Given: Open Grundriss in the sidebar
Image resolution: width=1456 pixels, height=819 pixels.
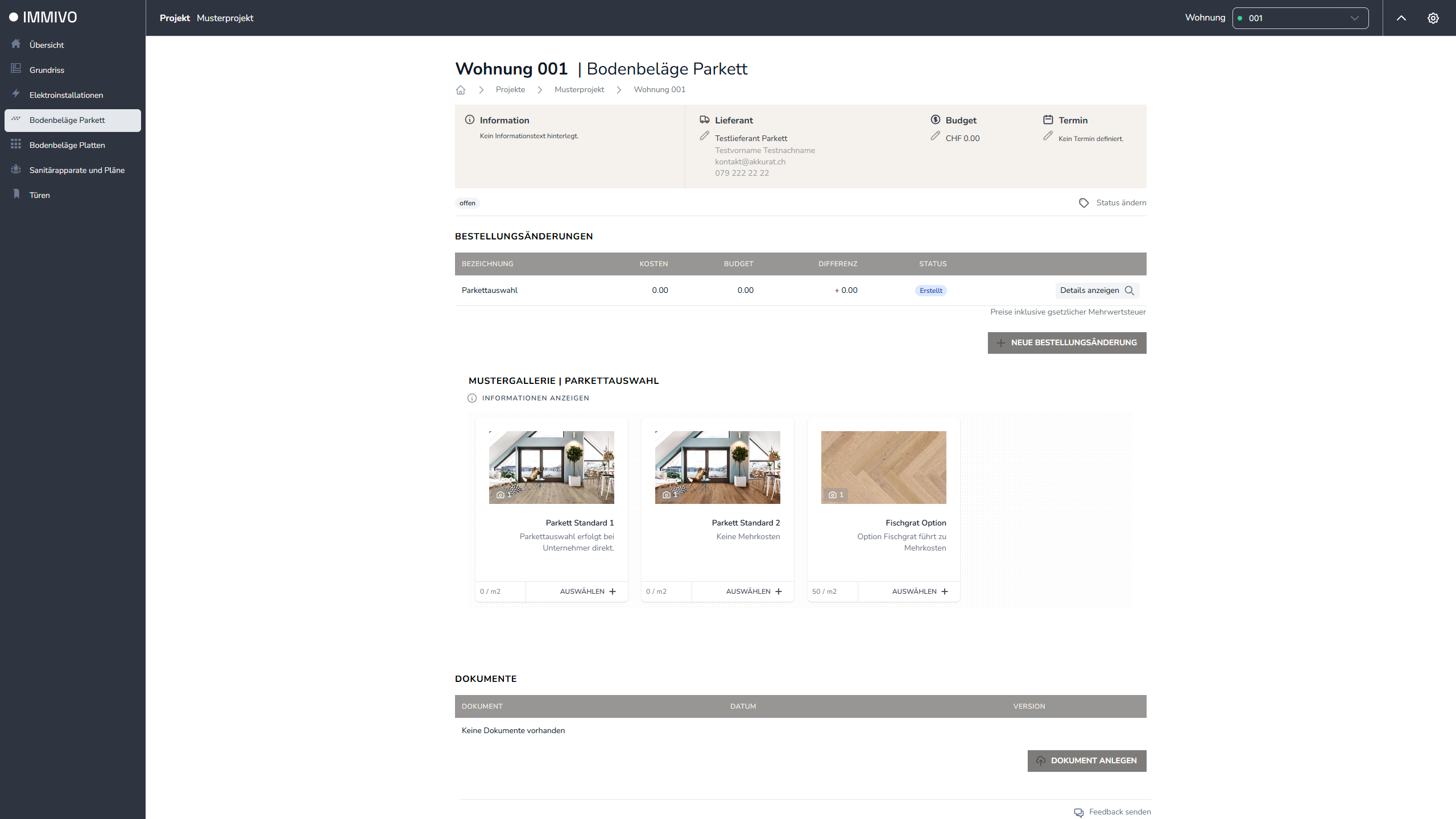Looking at the screenshot, I should pos(47,70).
